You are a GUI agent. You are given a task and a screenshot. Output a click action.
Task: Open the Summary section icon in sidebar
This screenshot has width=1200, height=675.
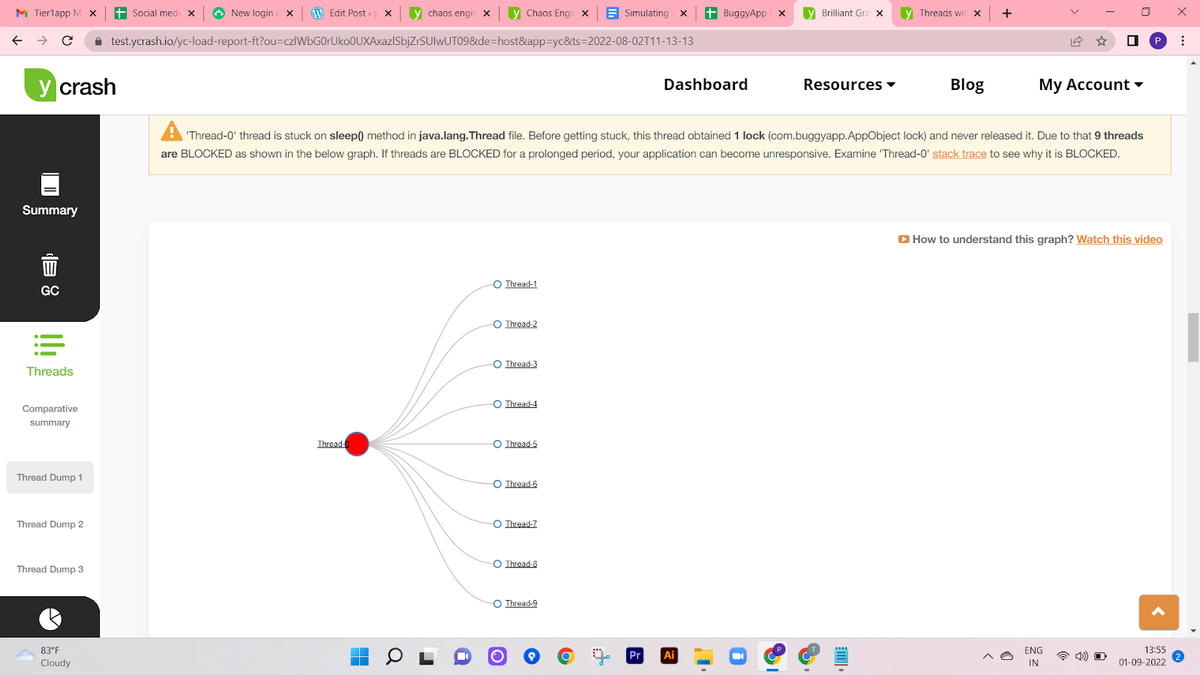click(x=50, y=186)
